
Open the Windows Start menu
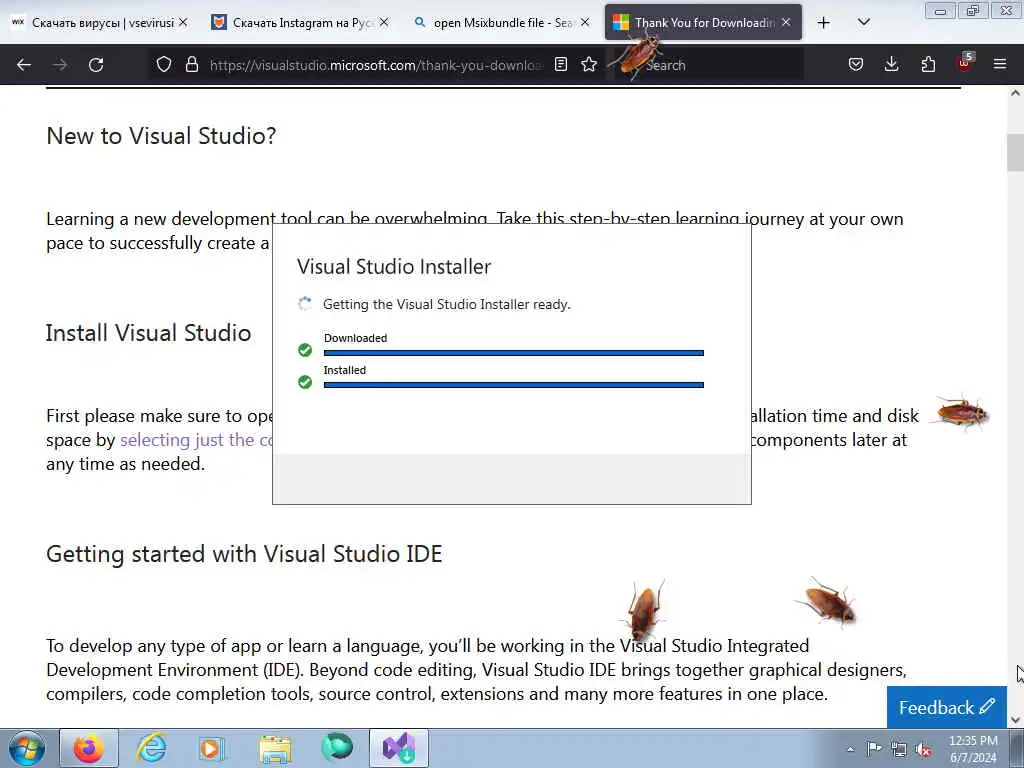click(x=27, y=748)
